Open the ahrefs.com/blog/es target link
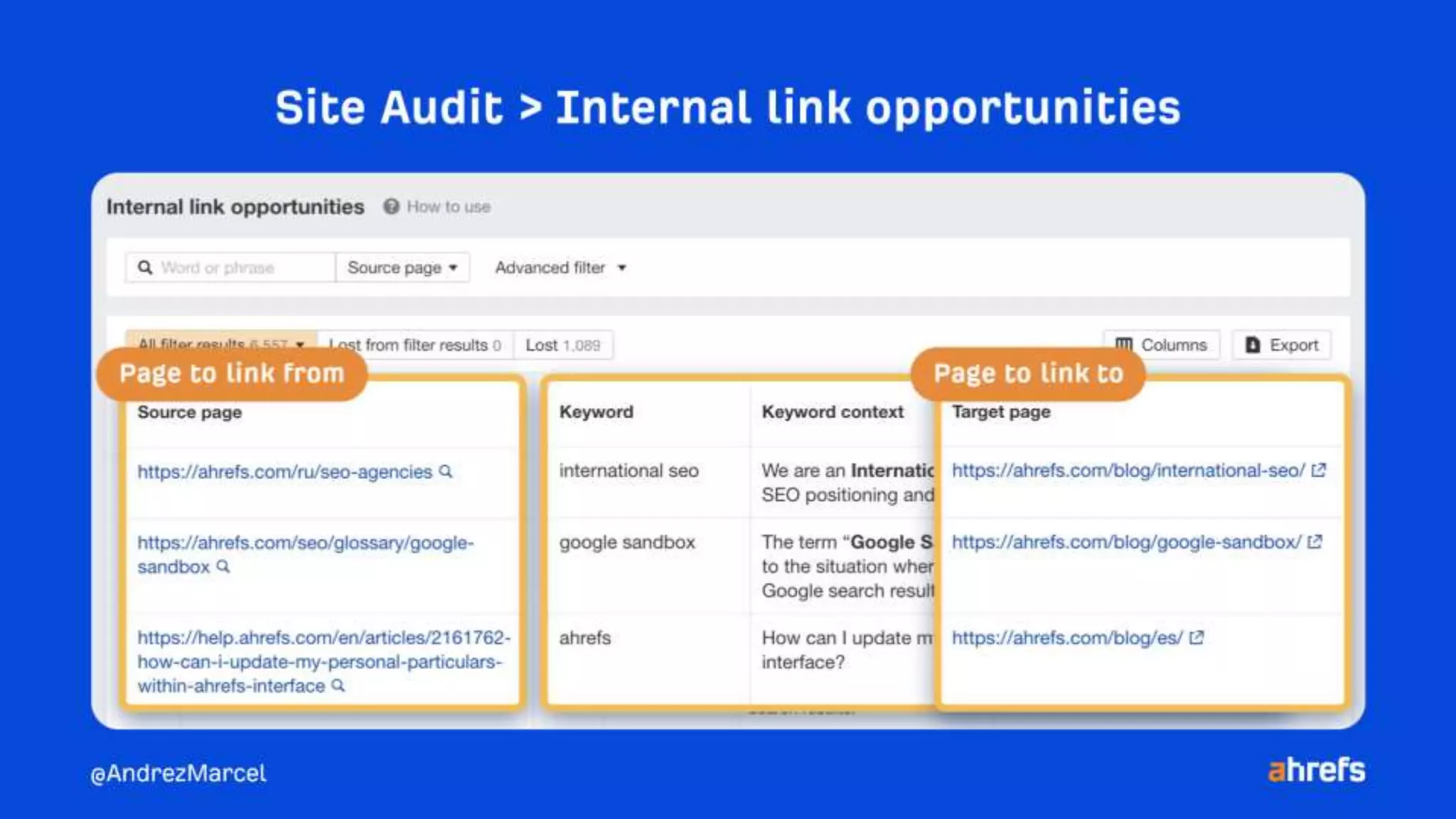 pos(1067,638)
